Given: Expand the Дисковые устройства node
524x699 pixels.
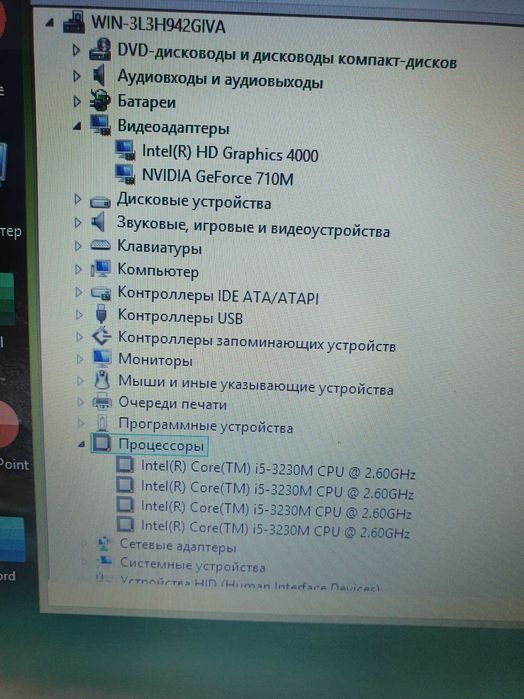Looking at the screenshot, I should (78, 199).
